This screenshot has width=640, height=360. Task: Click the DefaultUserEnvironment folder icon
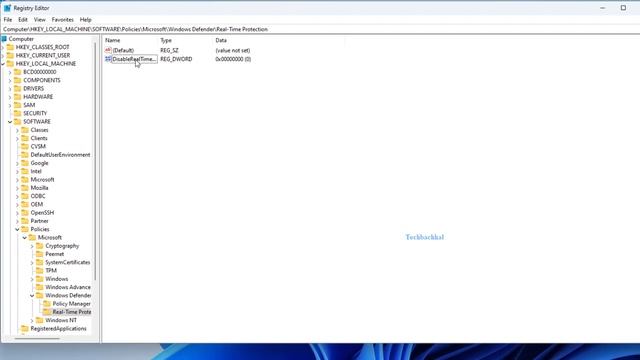tap(25, 155)
